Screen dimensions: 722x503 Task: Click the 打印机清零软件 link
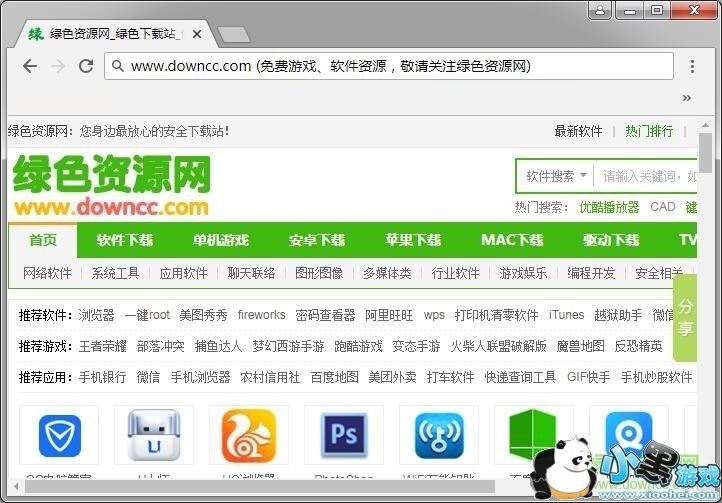click(x=497, y=315)
